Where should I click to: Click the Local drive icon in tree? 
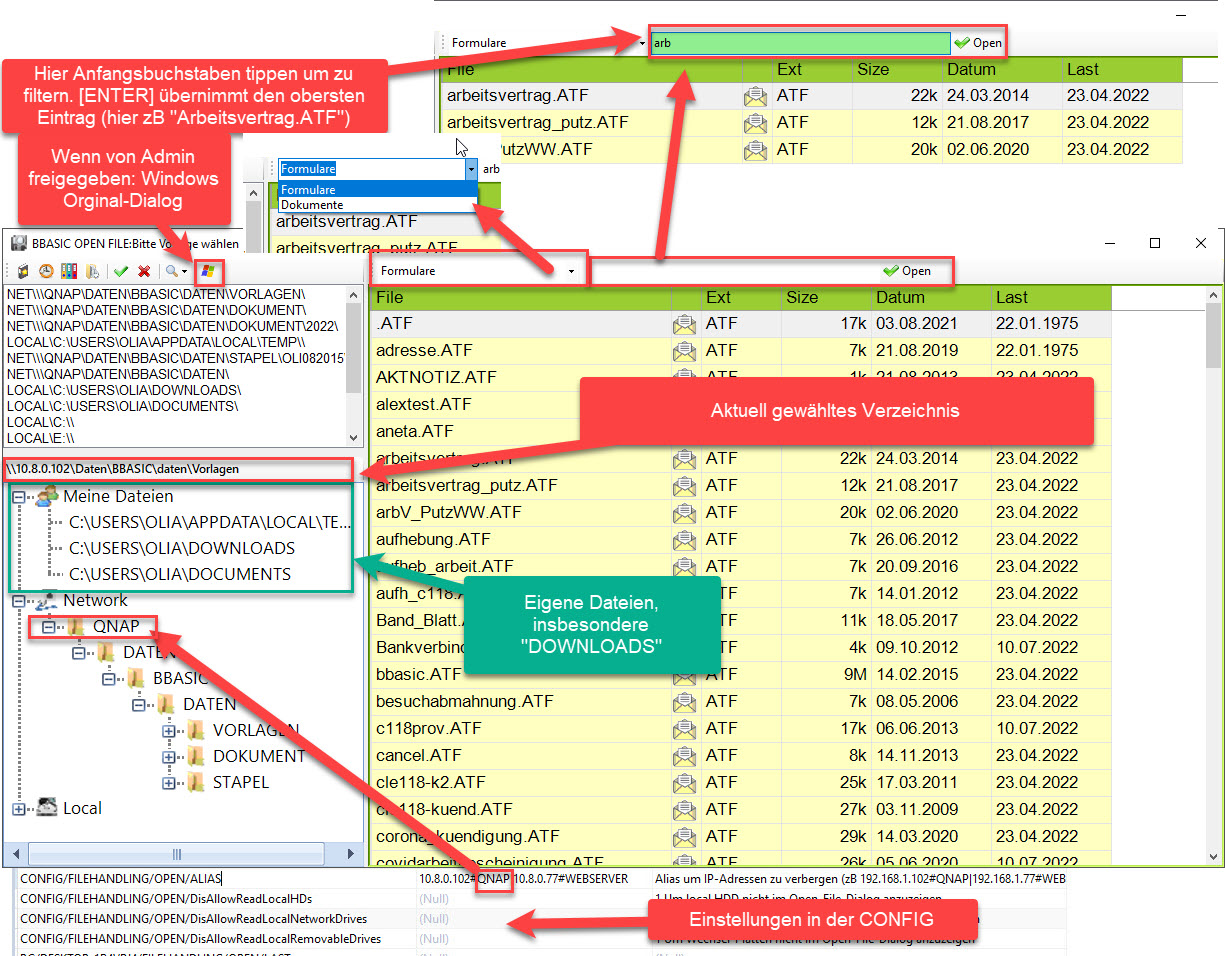click(46, 808)
